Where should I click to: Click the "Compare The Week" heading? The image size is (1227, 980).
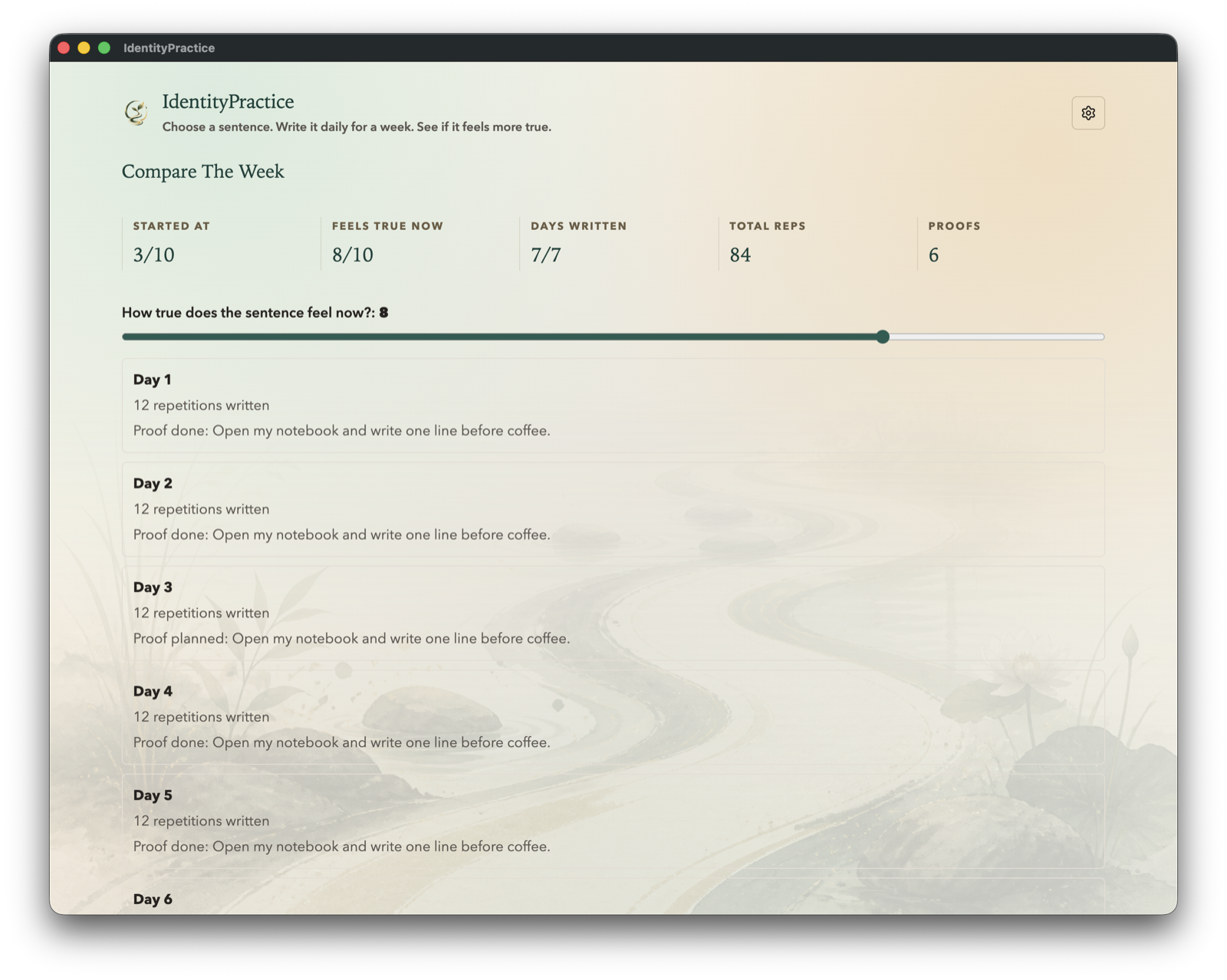pyautogui.click(x=202, y=171)
